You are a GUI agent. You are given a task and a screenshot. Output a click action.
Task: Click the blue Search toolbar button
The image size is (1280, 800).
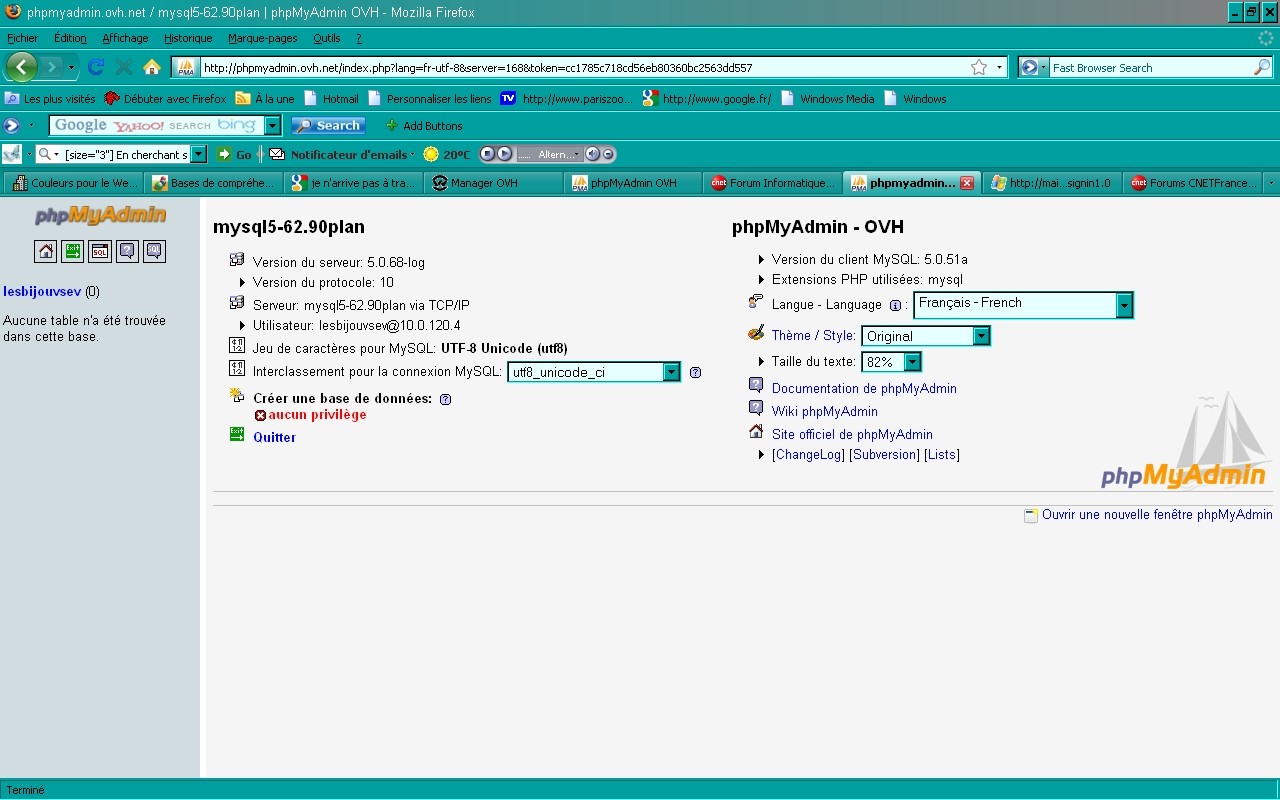[328, 125]
